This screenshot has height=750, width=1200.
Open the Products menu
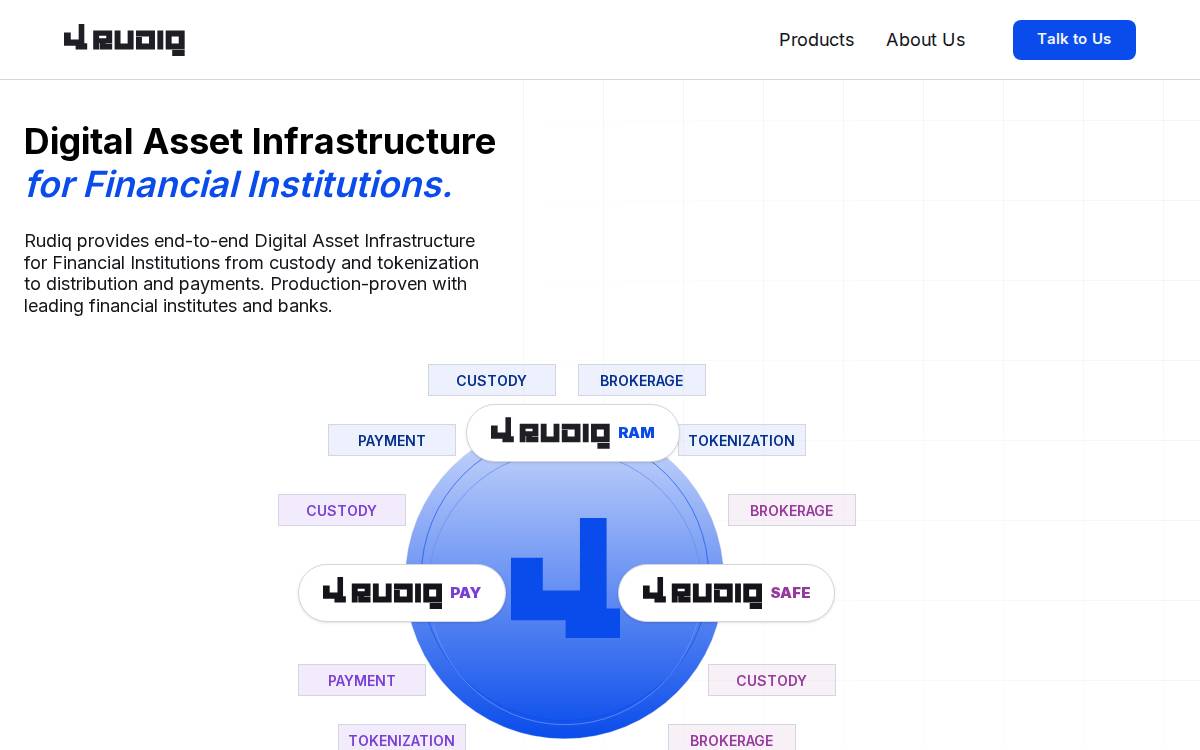coord(816,40)
